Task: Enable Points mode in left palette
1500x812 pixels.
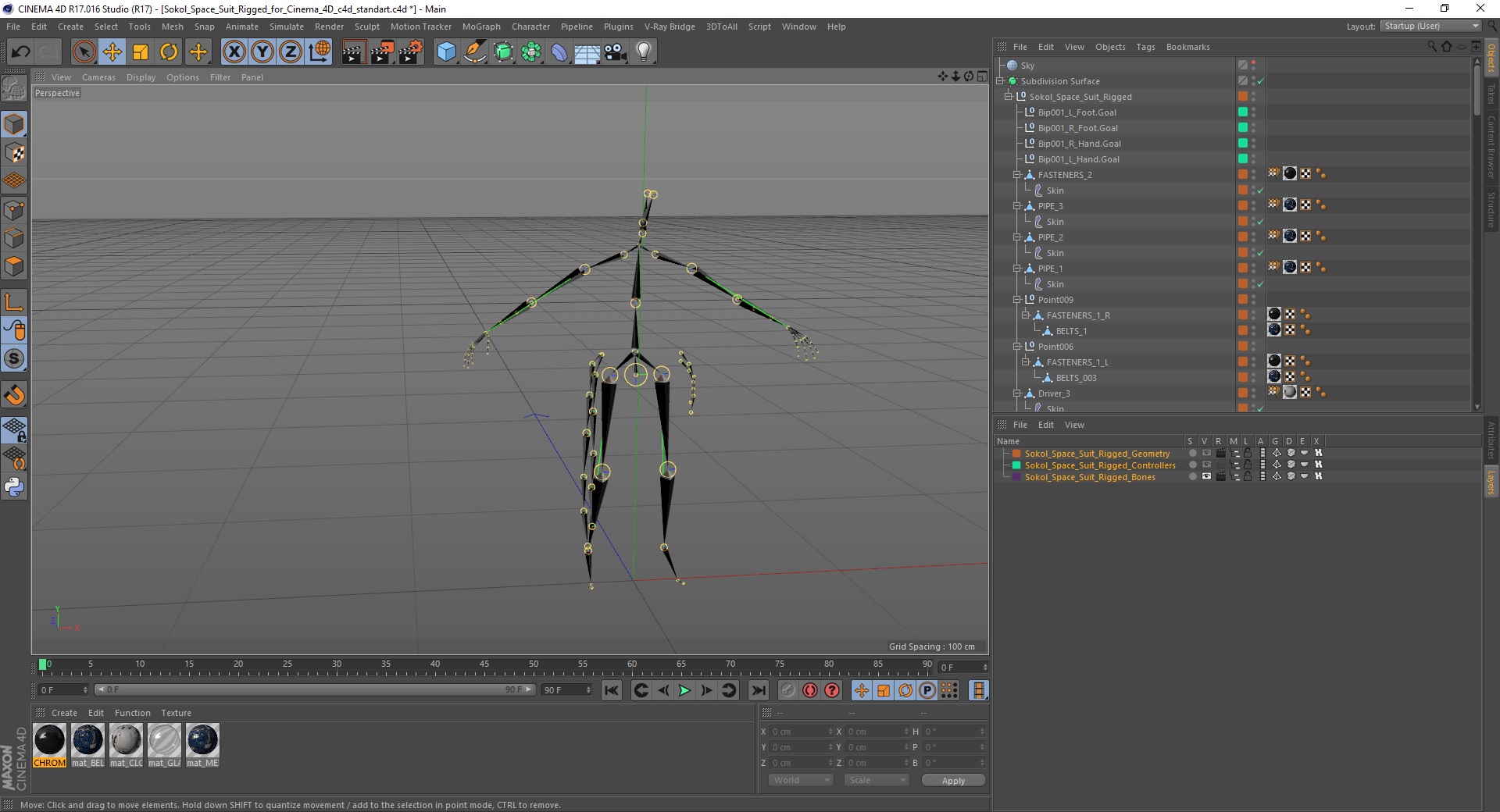Action: [x=14, y=209]
